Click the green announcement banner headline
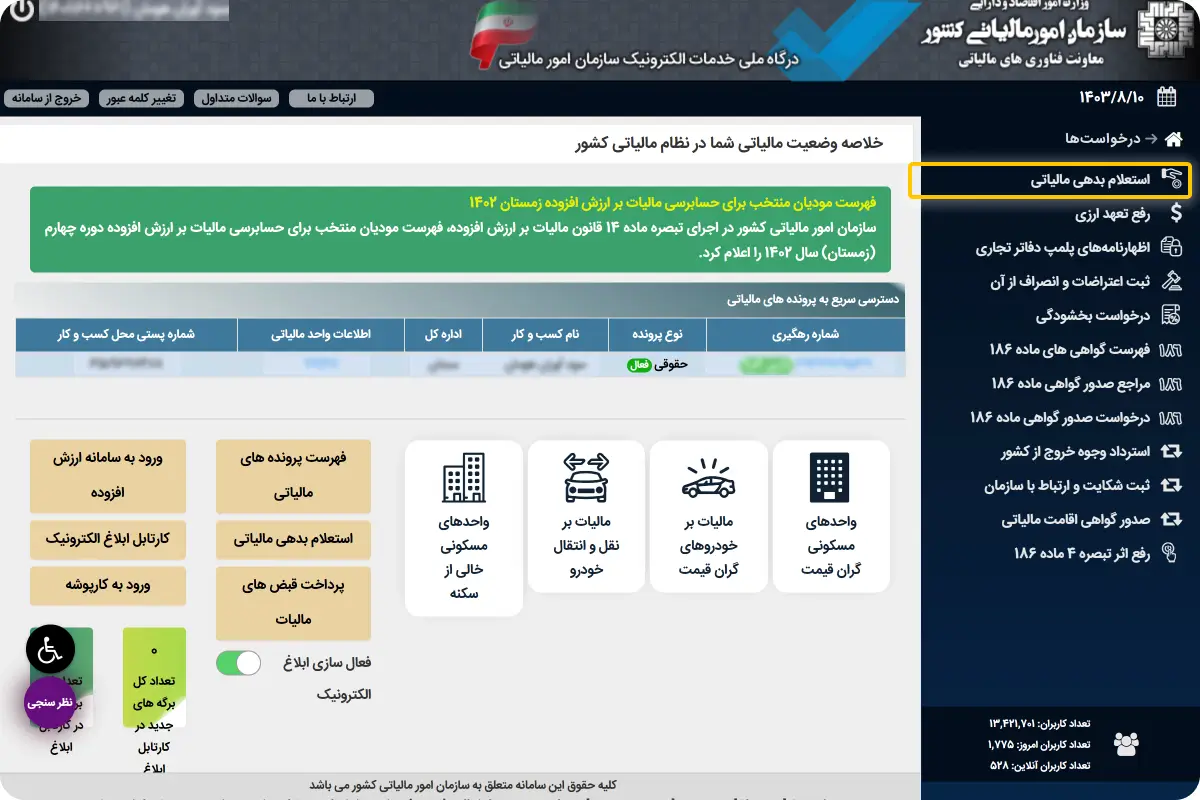 point(672,202)
